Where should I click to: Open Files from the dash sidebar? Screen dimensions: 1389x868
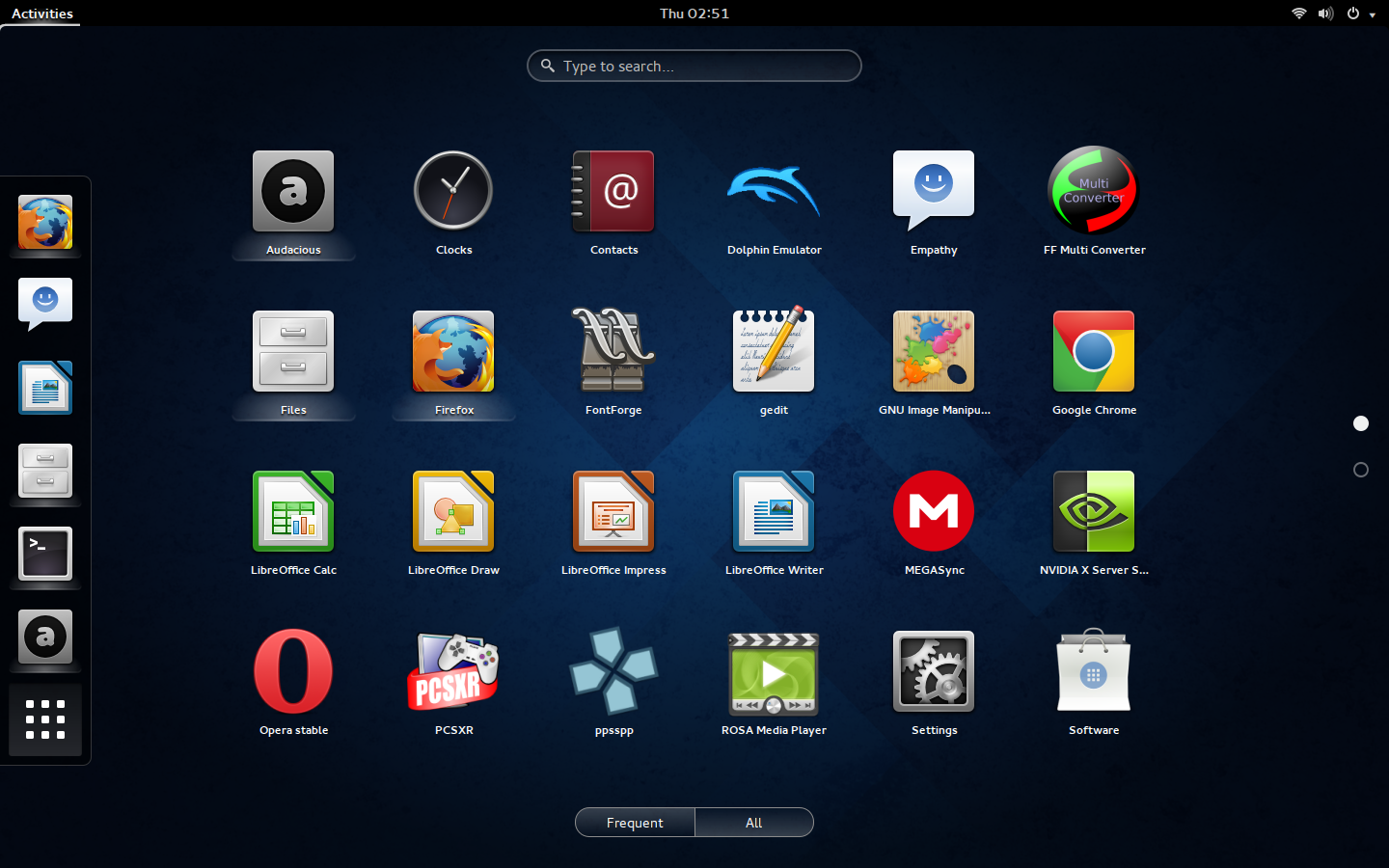45,471
